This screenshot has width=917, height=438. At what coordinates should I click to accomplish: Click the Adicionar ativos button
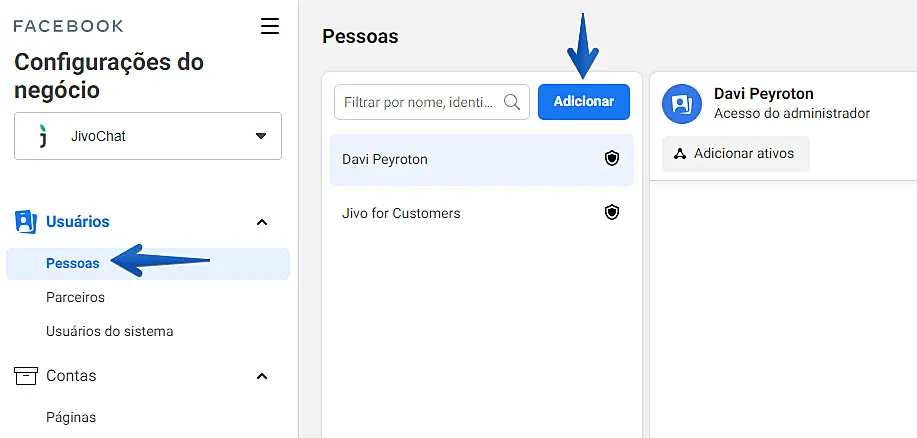735,154
